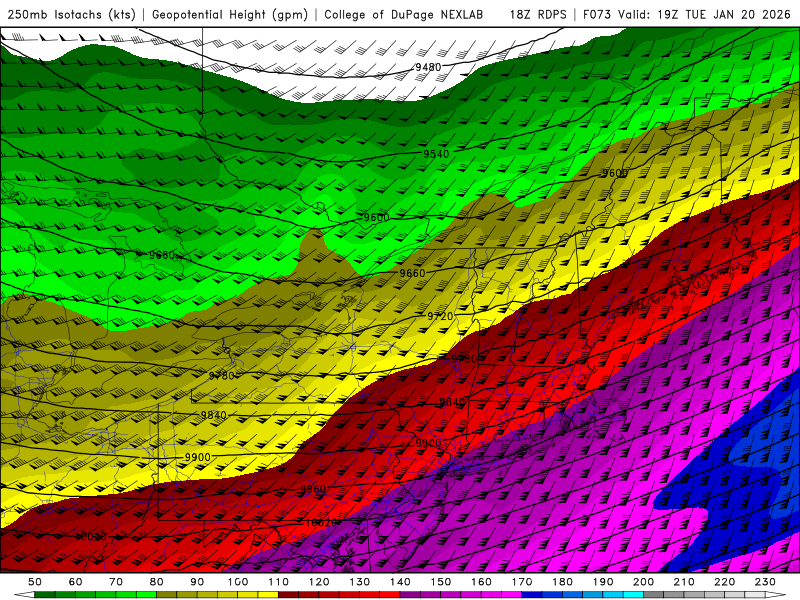The height and width of the screenshot is (600, 800).
Task: Click the "Geopotential Height (gpm)" header text
Action: point(230,15)
